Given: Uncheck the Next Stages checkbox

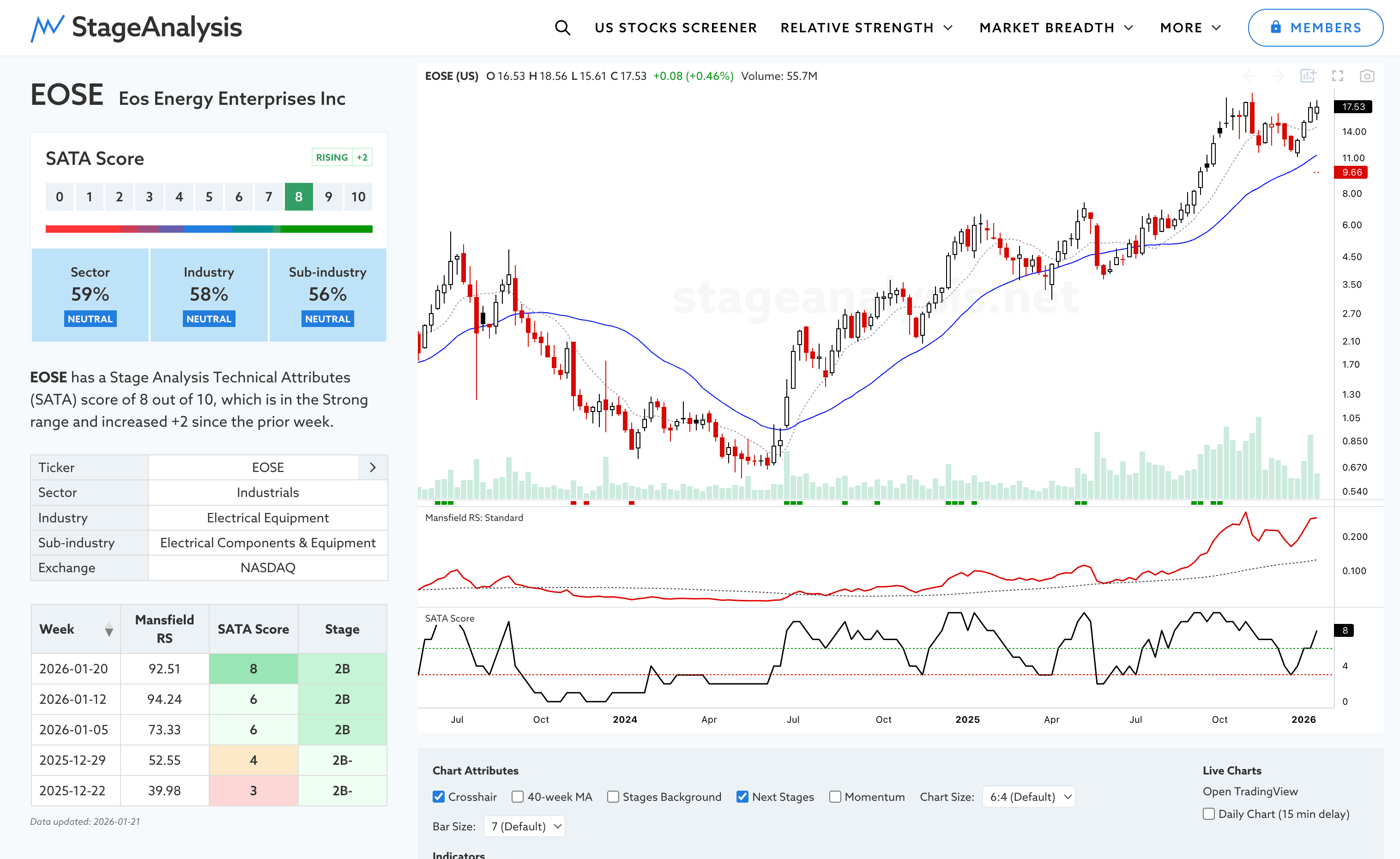Looking at the screenshot, I should coord(742,797).
